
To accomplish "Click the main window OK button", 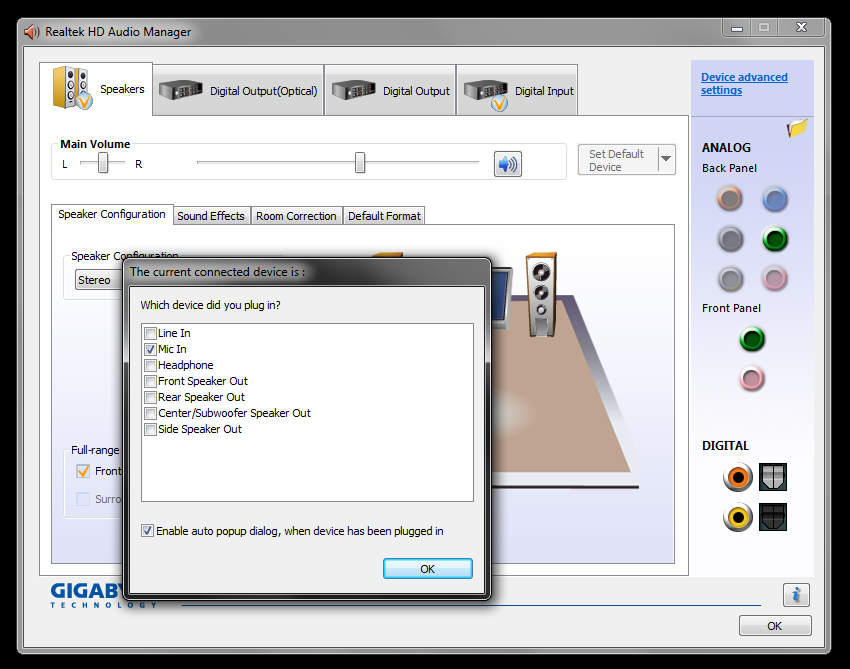I will click(x=775, y=626).
